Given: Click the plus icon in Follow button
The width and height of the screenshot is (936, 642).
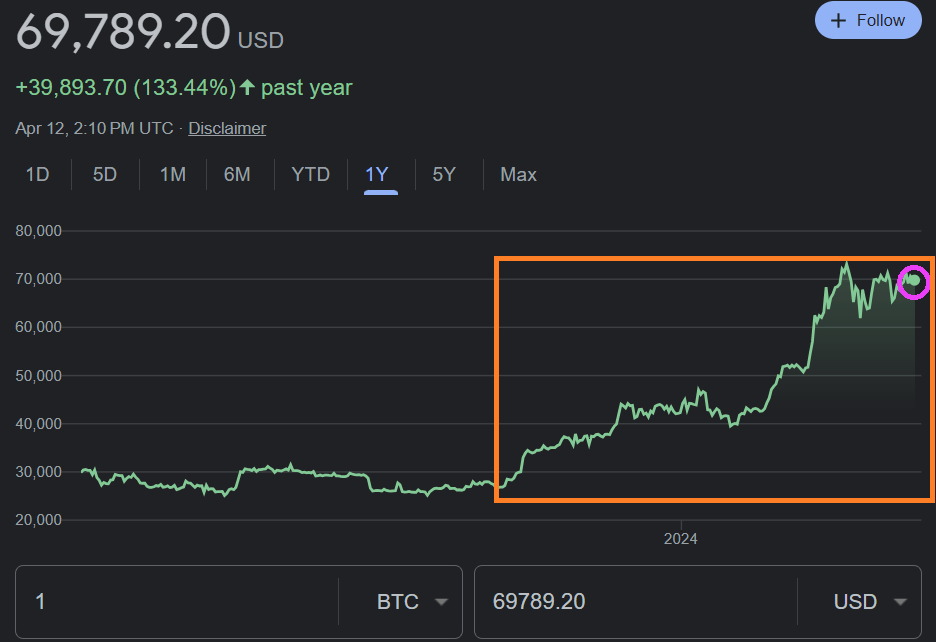Looking at the screenshot, I should tap(839, 20).
